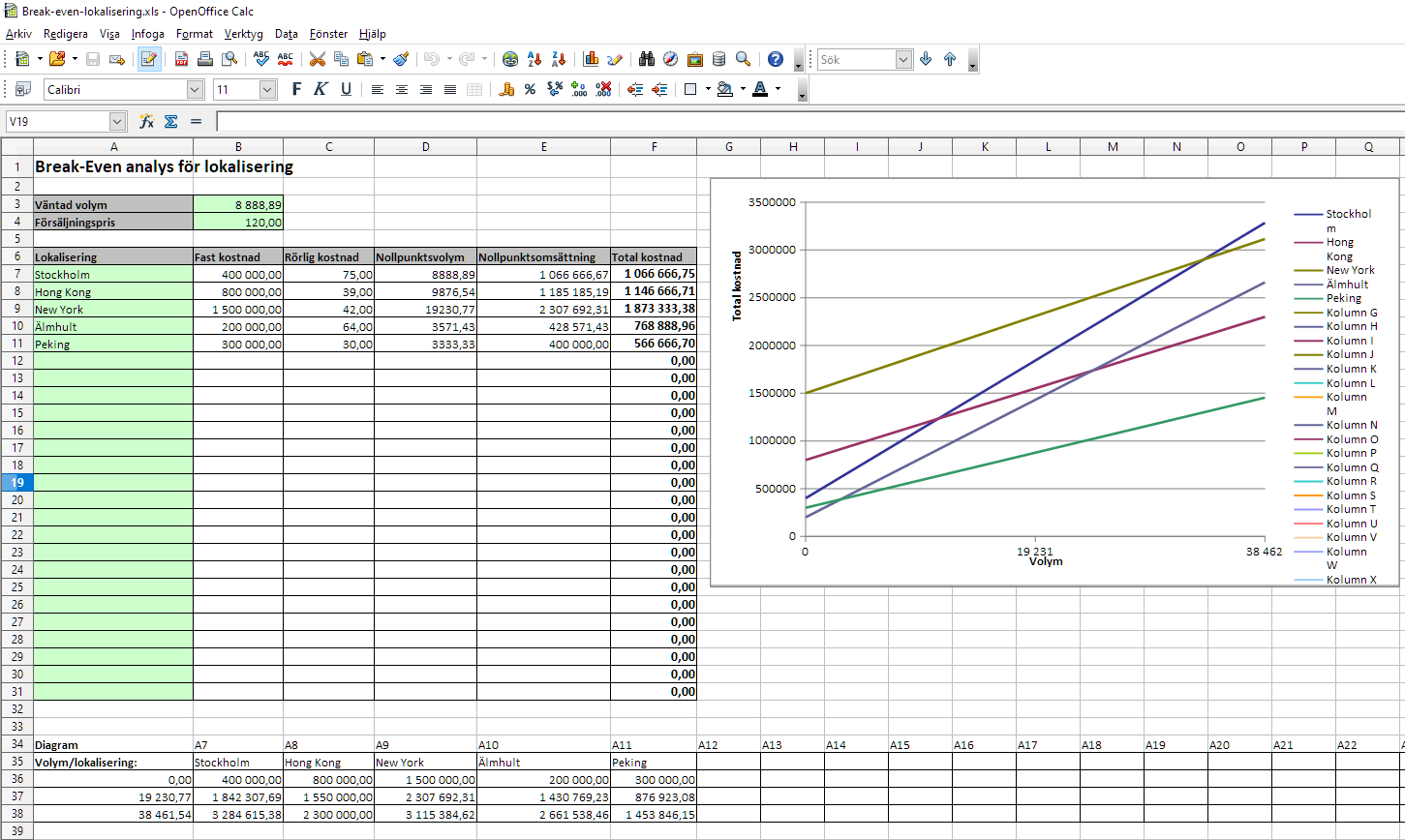Open recent files arrow beside Open icon
This screenshot has width=1405, height=840.
pos(75,59)
